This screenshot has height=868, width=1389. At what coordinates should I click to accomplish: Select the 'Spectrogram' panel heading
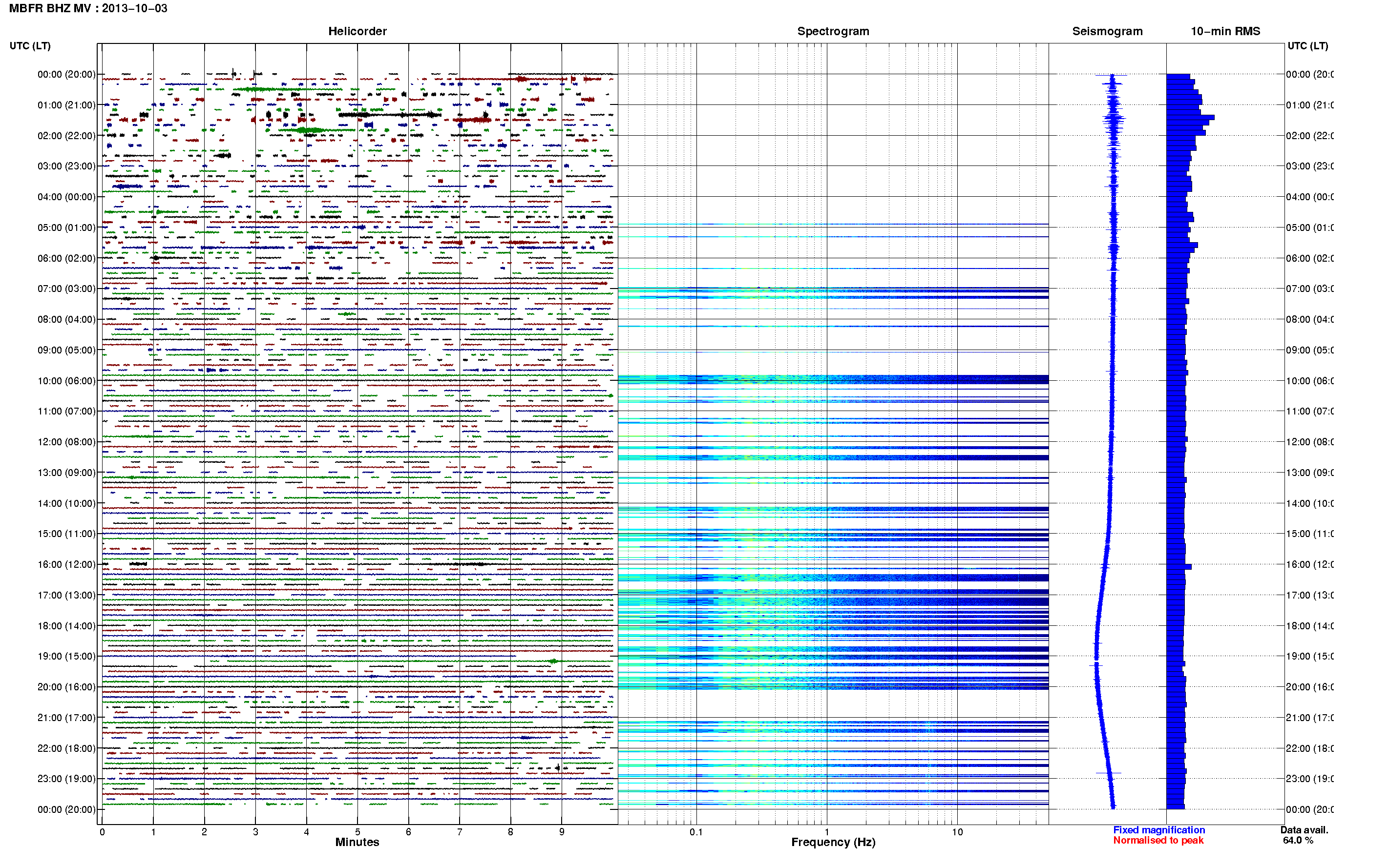(x=833, y=32)
